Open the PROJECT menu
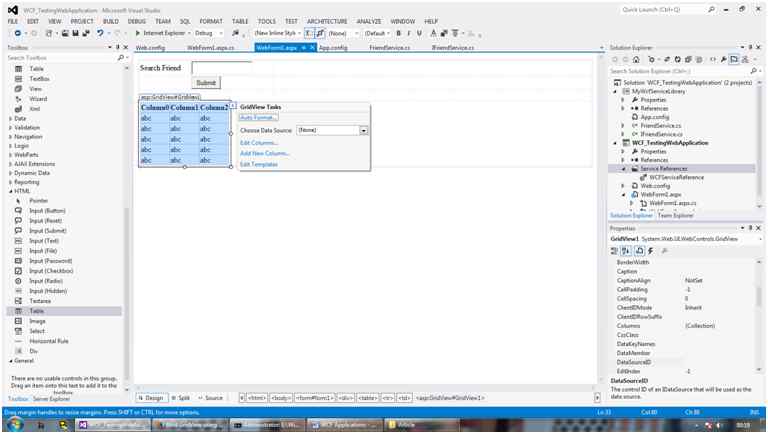The height and width of the screenshot is (434, 768). 82,22
